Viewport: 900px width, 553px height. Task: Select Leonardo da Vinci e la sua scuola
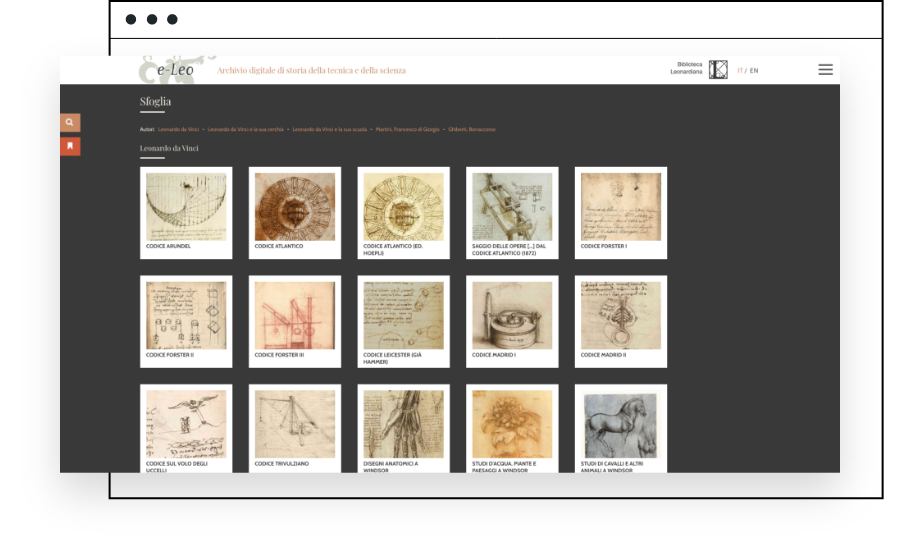(329, 129)
